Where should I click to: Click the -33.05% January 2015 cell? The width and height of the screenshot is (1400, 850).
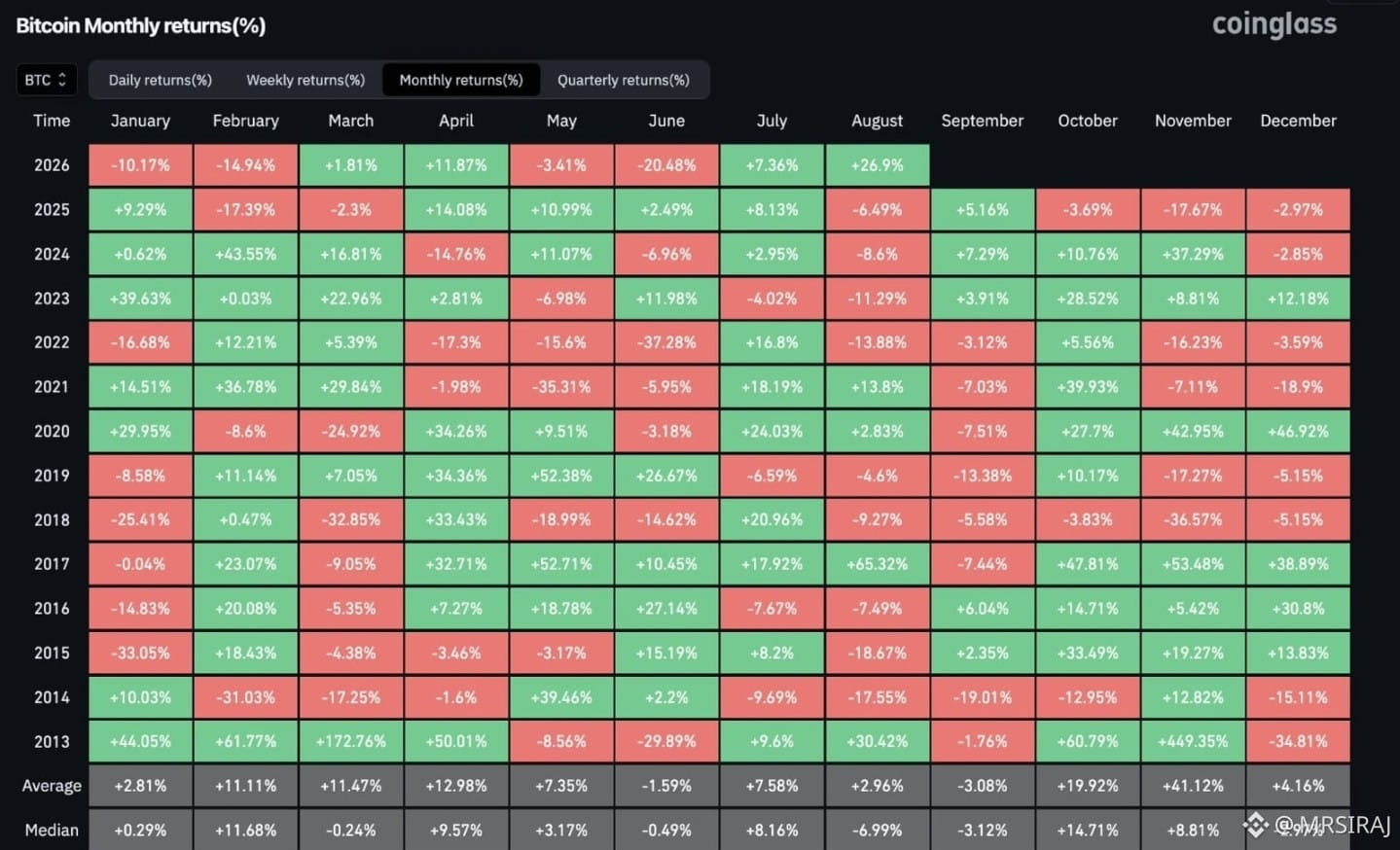tap(140, 653)
